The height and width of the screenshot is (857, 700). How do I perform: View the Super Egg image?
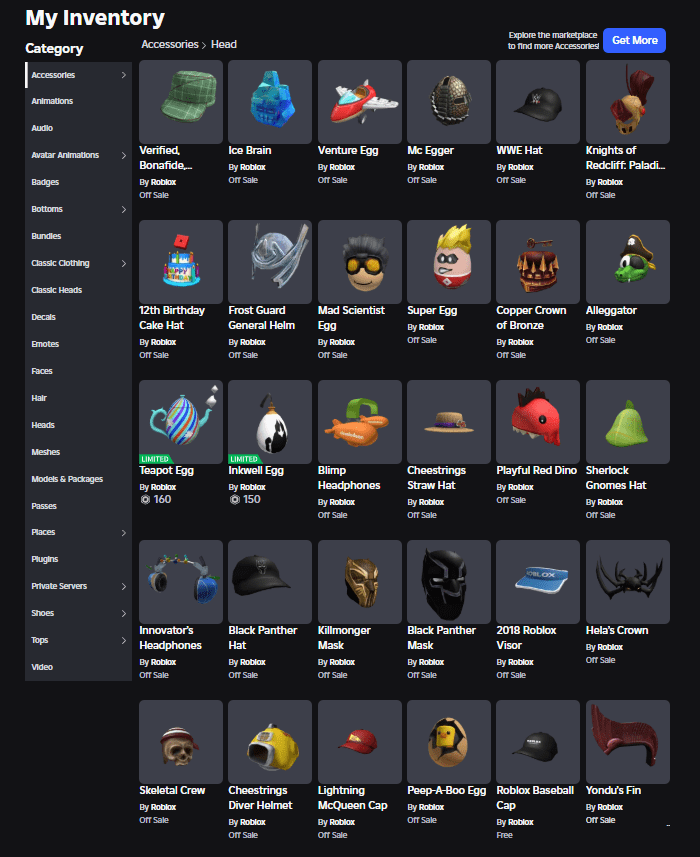[x=449, y=262]
